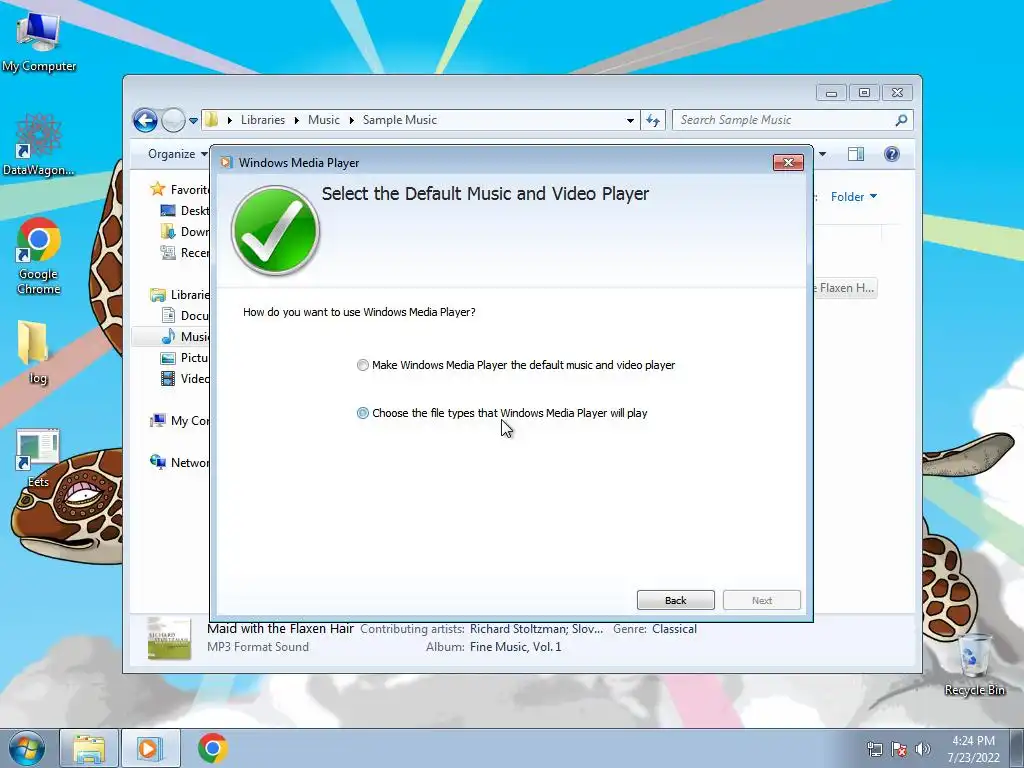Click the Classical genre value

tap(674, 629)
